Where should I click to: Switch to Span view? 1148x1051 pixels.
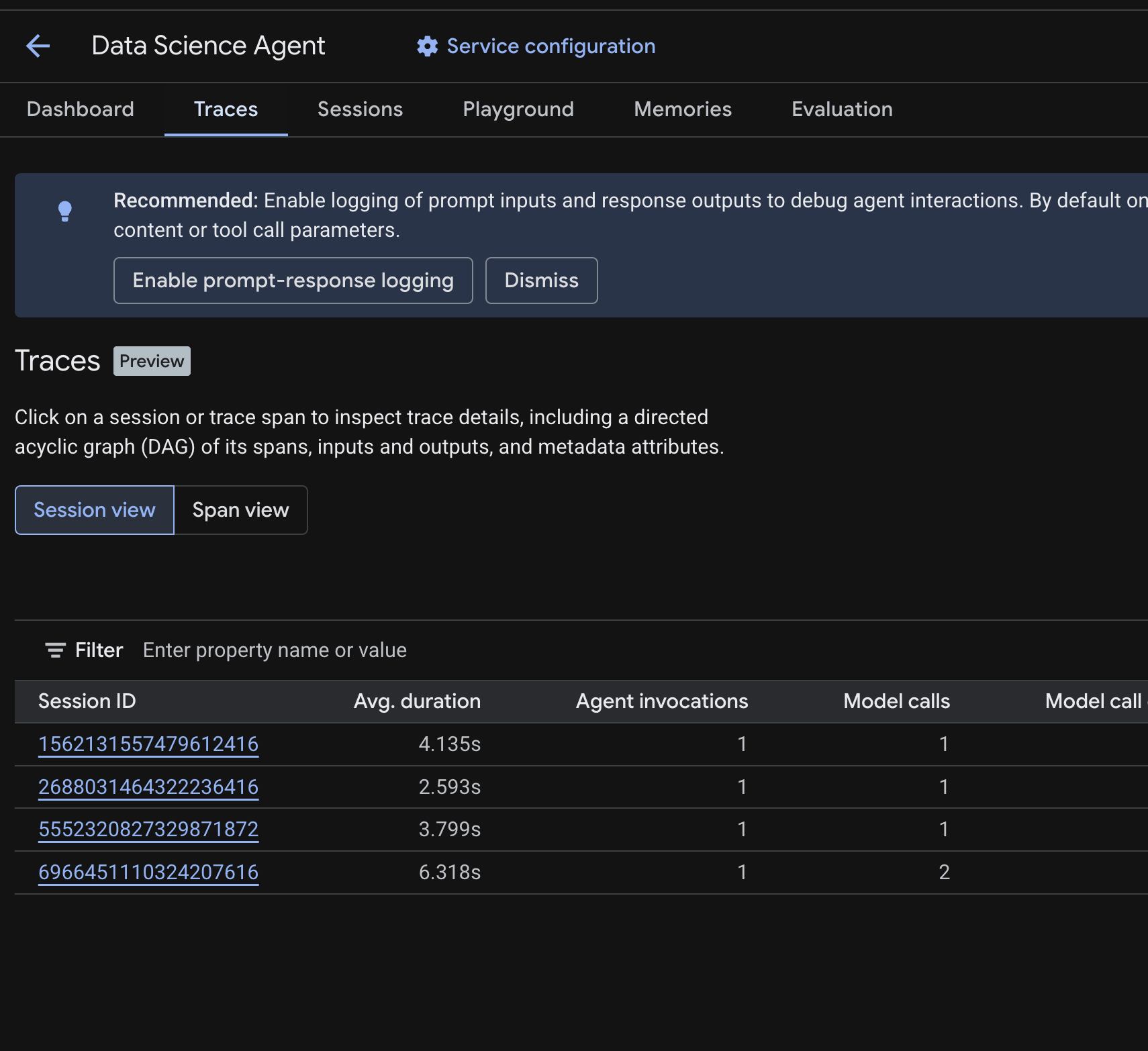pos(240,510)
